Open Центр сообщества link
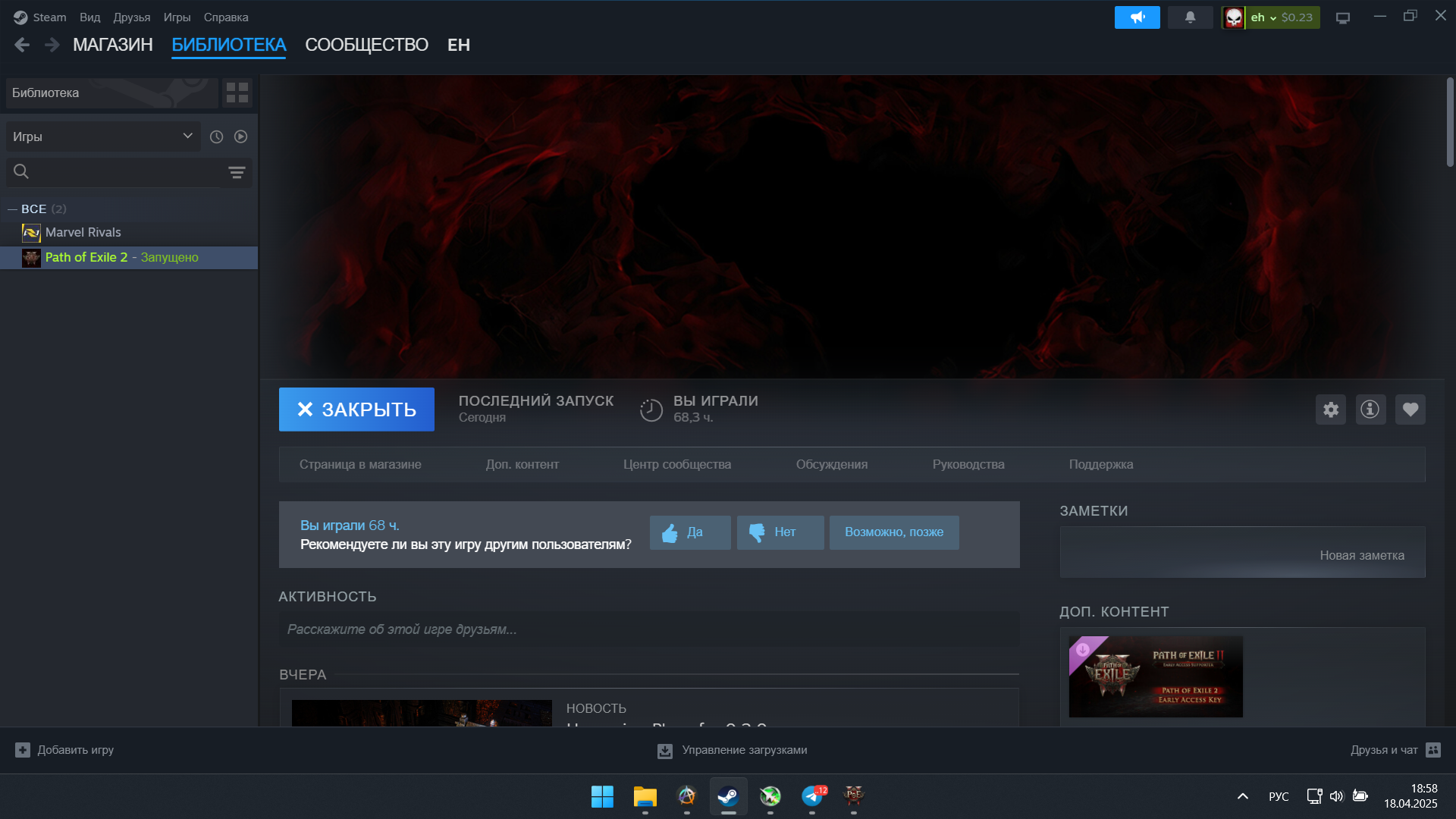The width and height of the screenshot is (1456, 819). 677,465
